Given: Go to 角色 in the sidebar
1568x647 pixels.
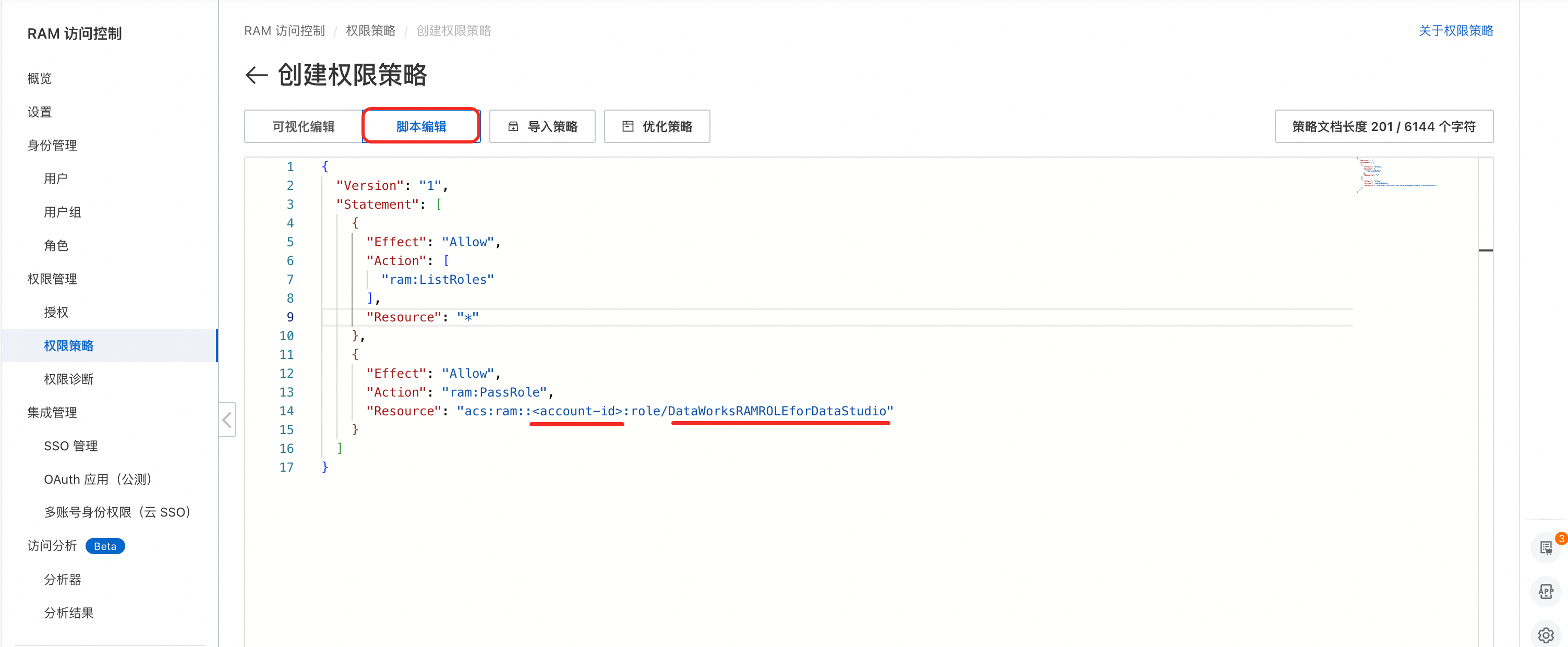Looking at the screenshot, I should 56,245.
